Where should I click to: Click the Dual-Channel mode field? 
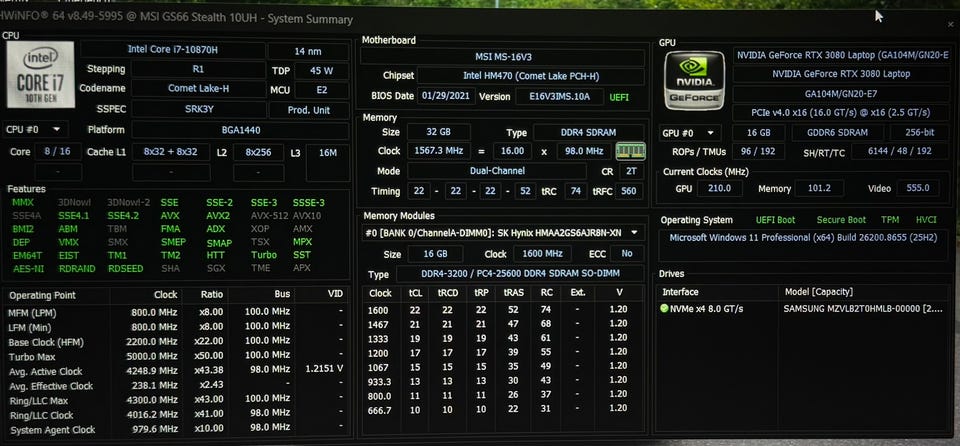tap(497, 171)
